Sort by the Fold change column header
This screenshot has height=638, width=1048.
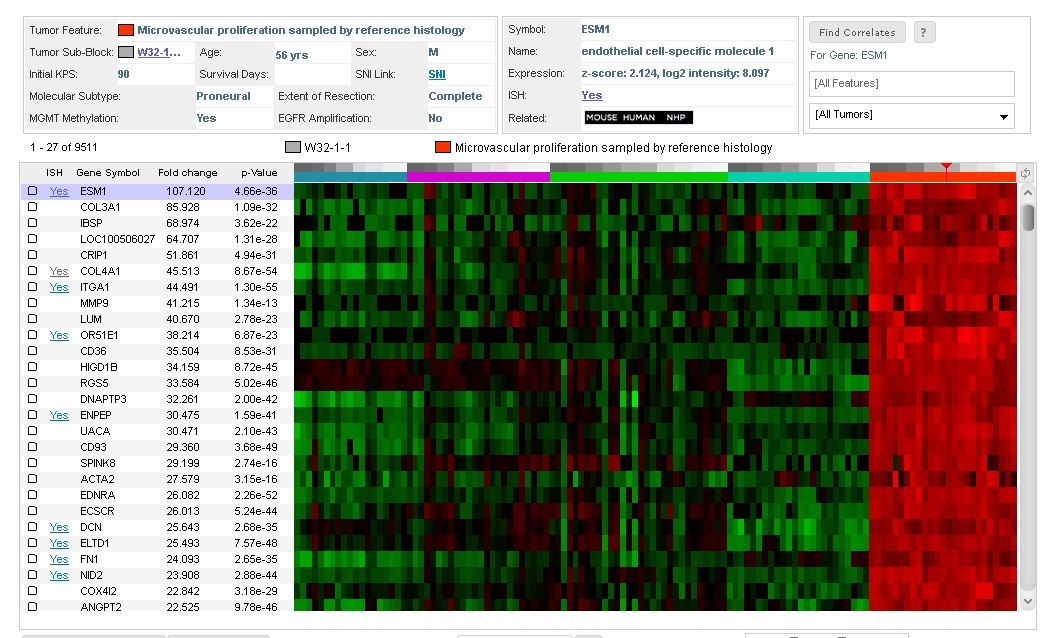[x=188, y=172]
